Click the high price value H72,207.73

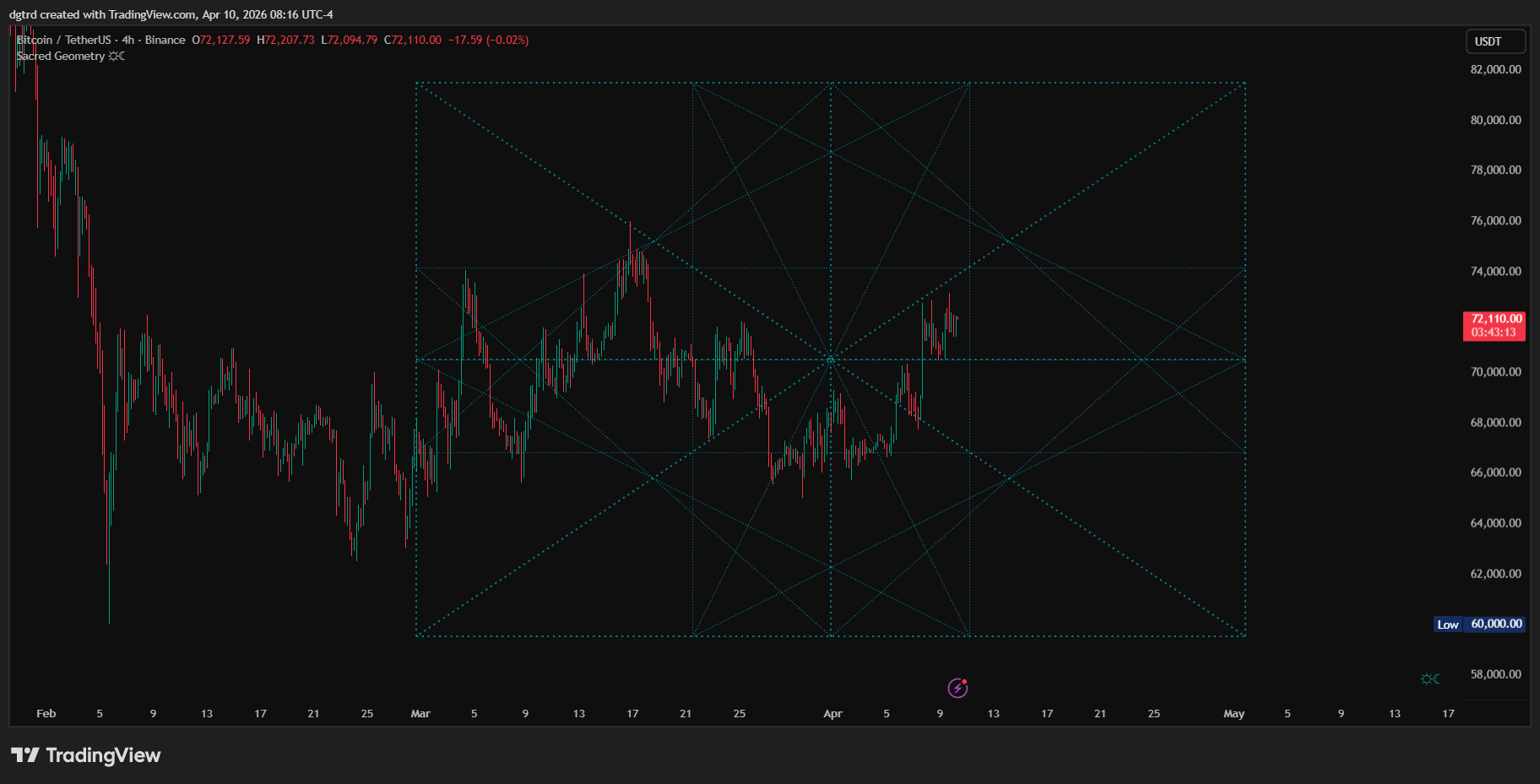point(285,40)
